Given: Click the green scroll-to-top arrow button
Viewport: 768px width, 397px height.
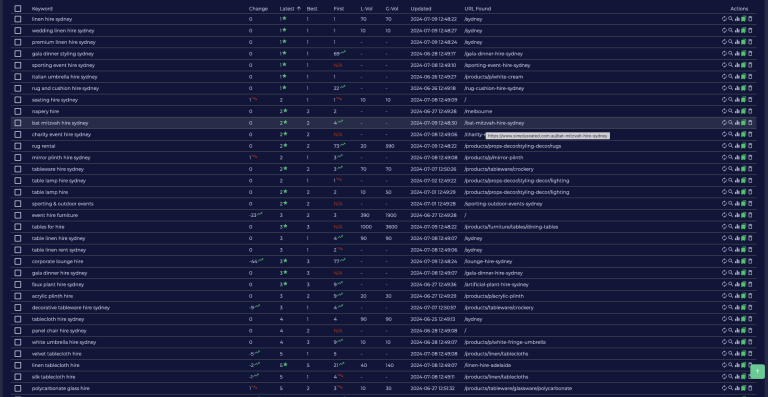Looking at the screenshot, I should point(757,372).
